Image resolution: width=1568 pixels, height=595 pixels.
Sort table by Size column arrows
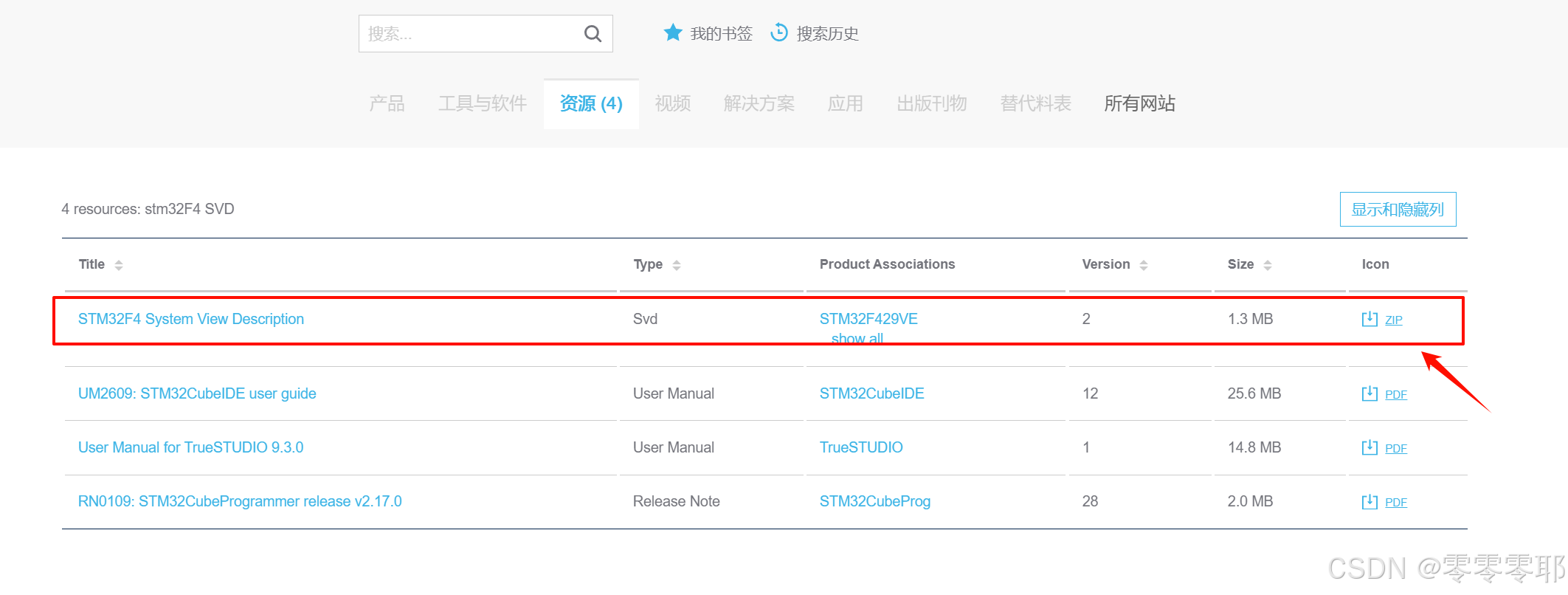pos(1268,265)
